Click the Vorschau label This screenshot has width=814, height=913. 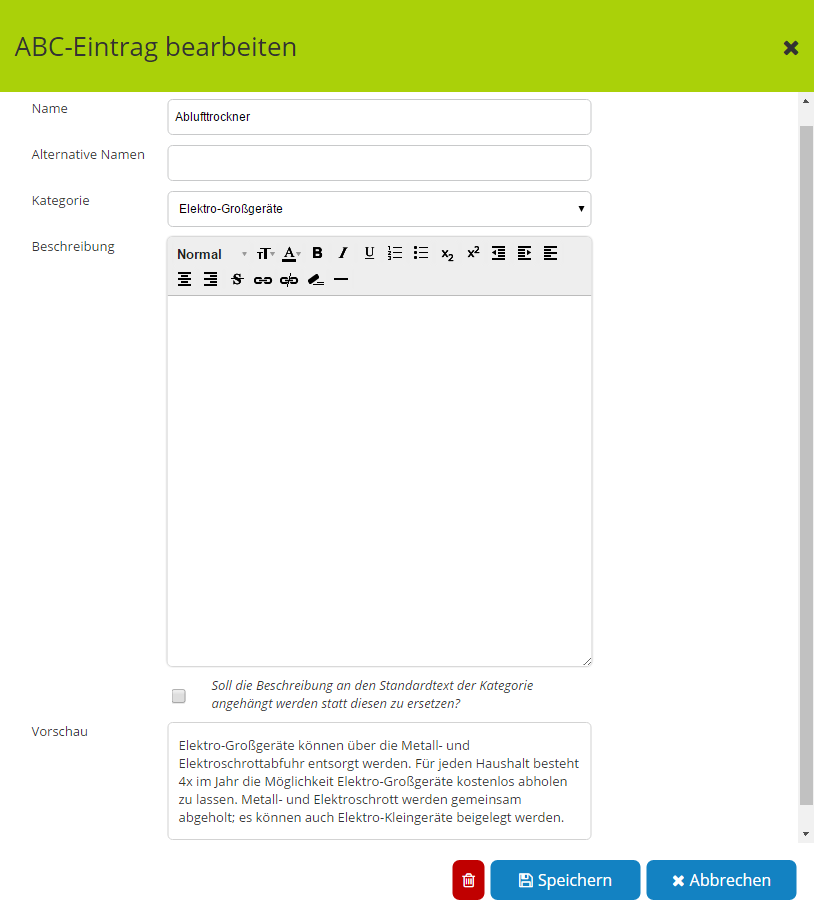click(x=60, y=732)
